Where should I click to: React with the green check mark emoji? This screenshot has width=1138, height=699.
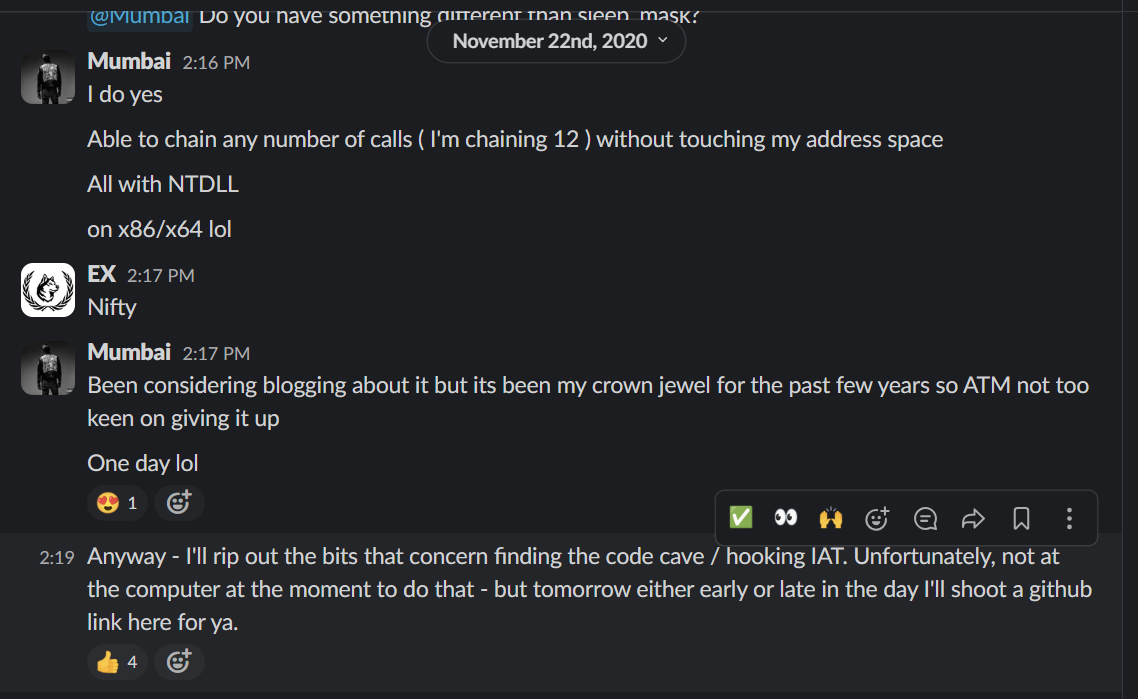coord(741,518)
